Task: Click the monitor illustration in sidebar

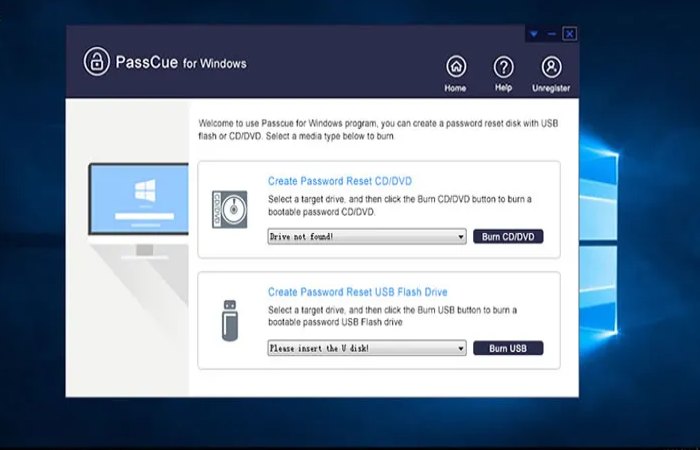Action: click(138, 211)
